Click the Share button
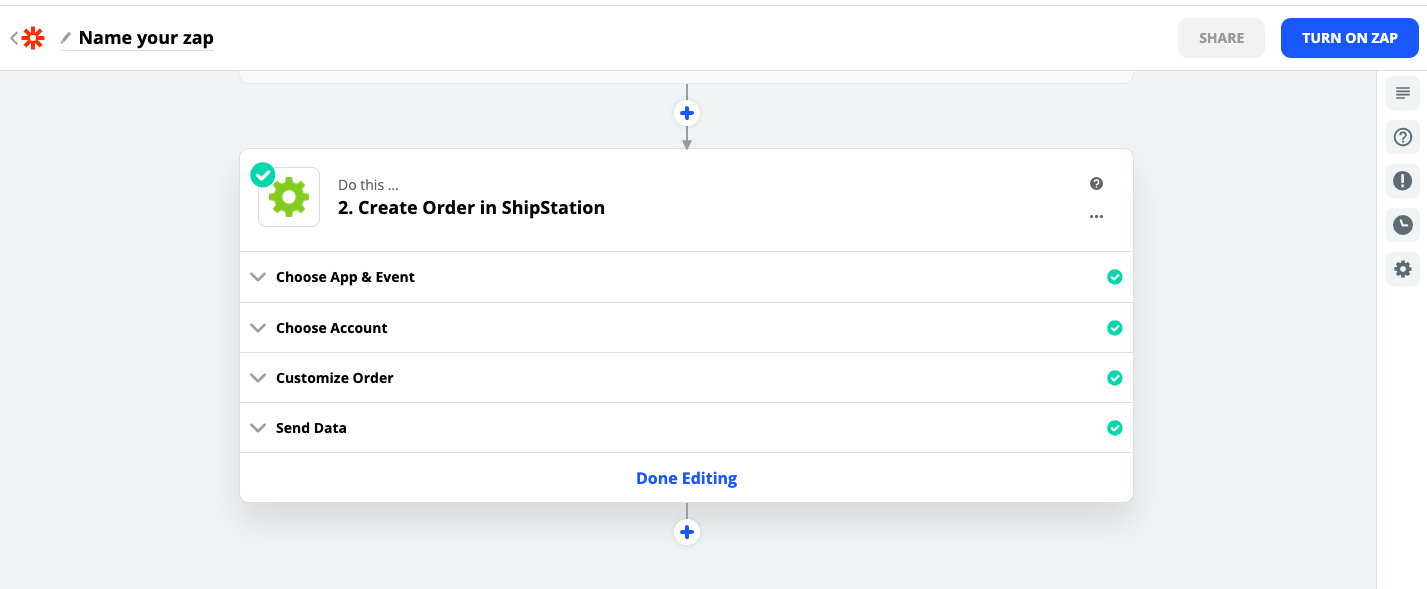 click(1221, 37)
